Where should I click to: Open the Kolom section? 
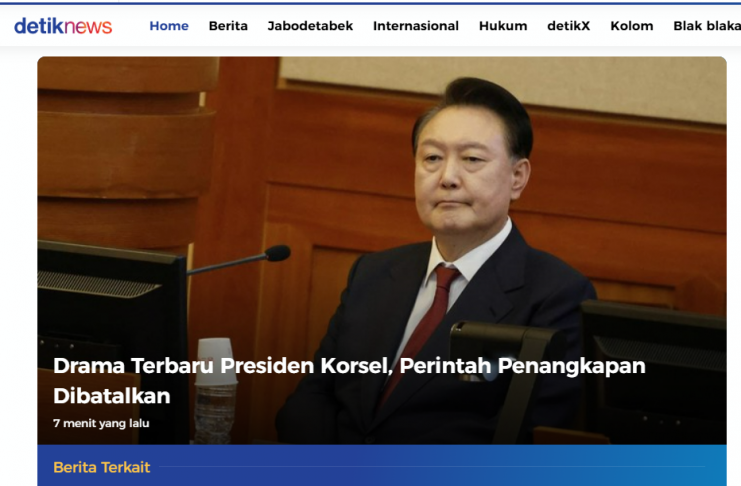point(632,26)
